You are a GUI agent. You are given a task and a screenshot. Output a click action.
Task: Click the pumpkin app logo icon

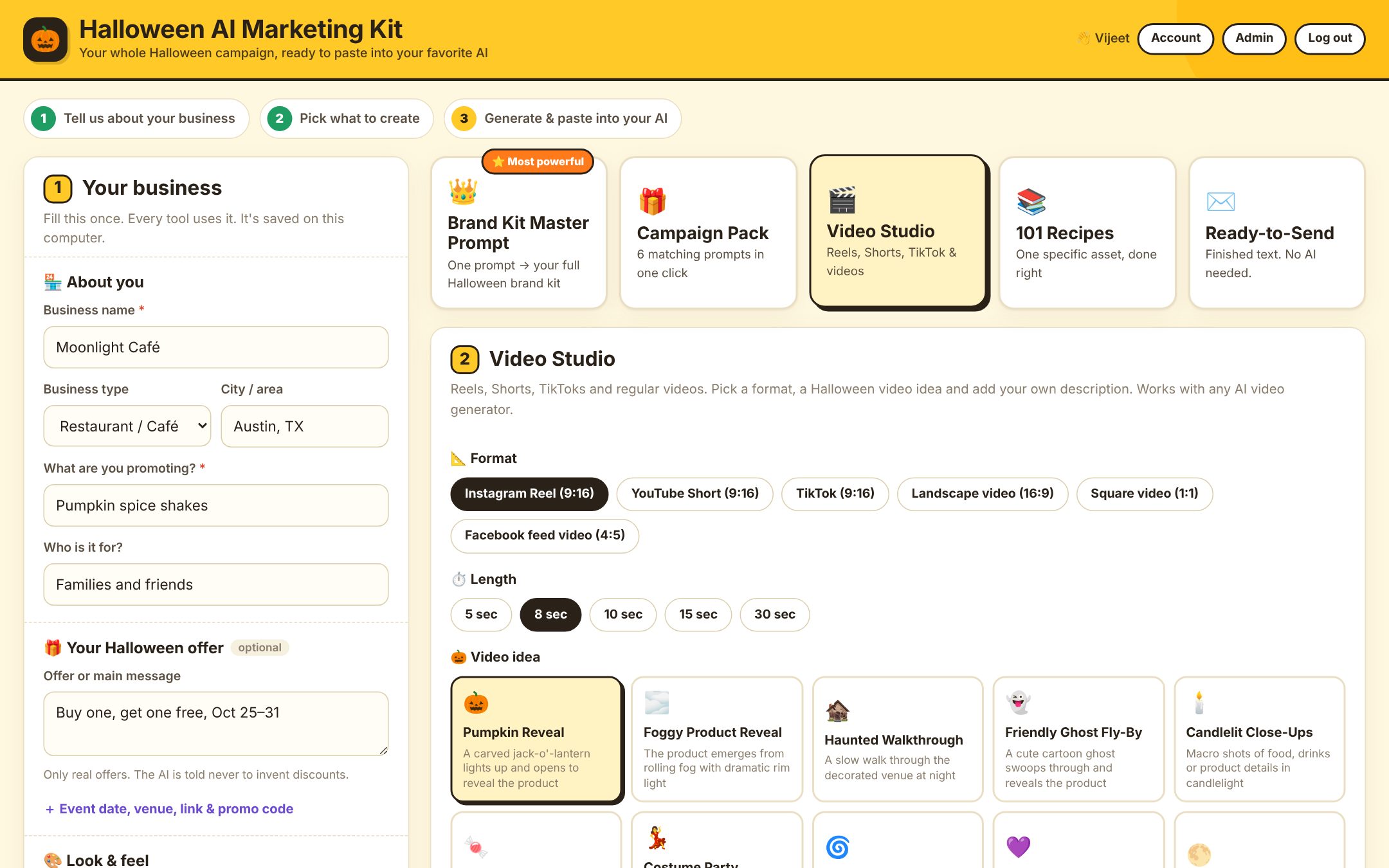[46, 40]
